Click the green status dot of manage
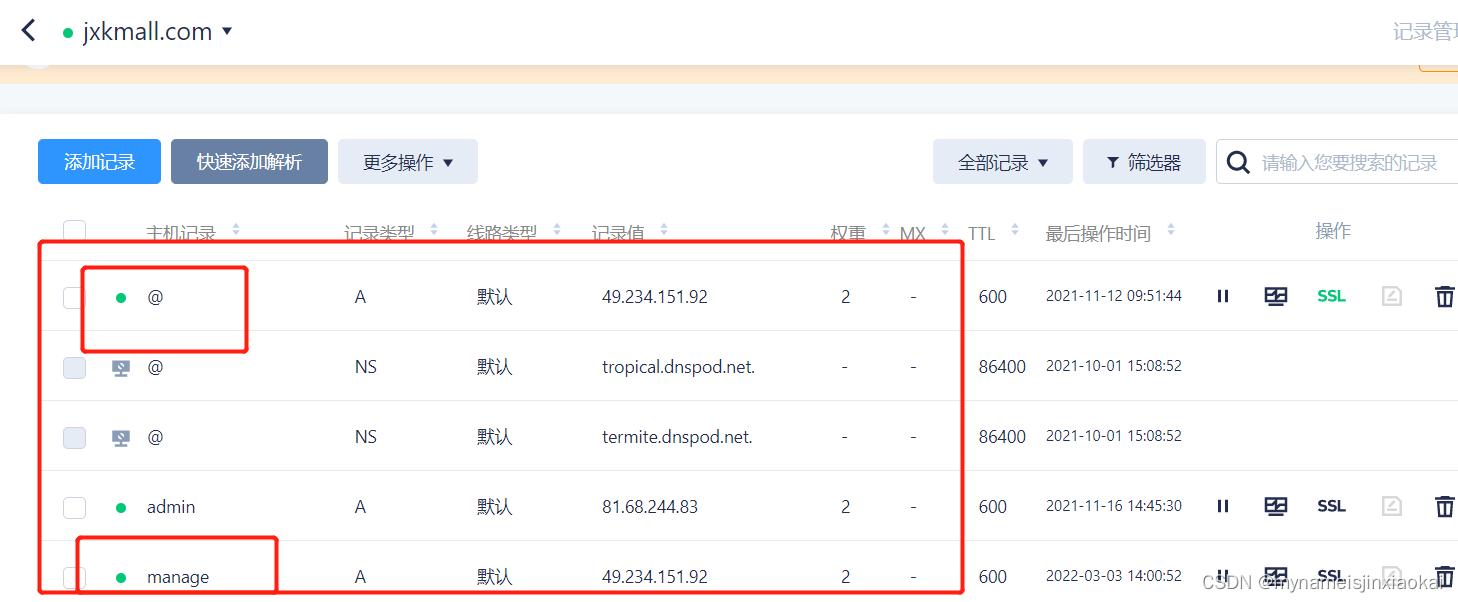This screenshot has height=602, width=1458. 121,577
